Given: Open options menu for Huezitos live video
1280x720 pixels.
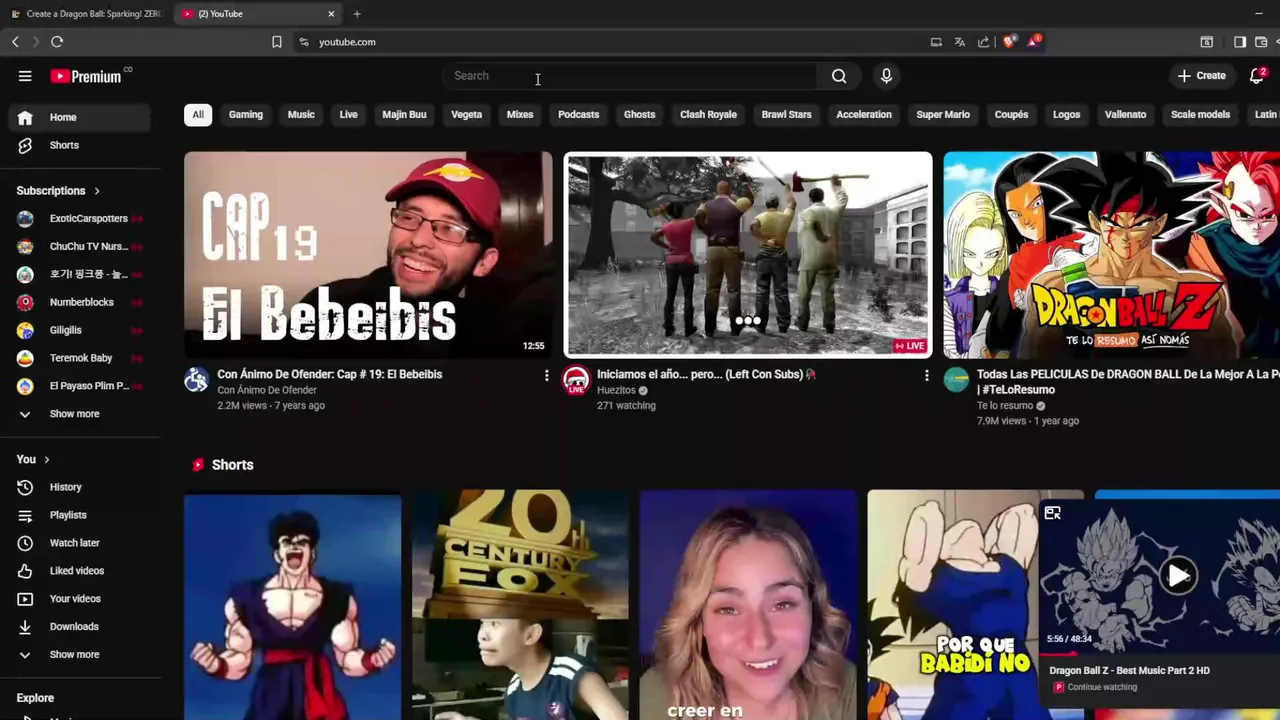Looking at the screenshot, I should pos(926,375).
